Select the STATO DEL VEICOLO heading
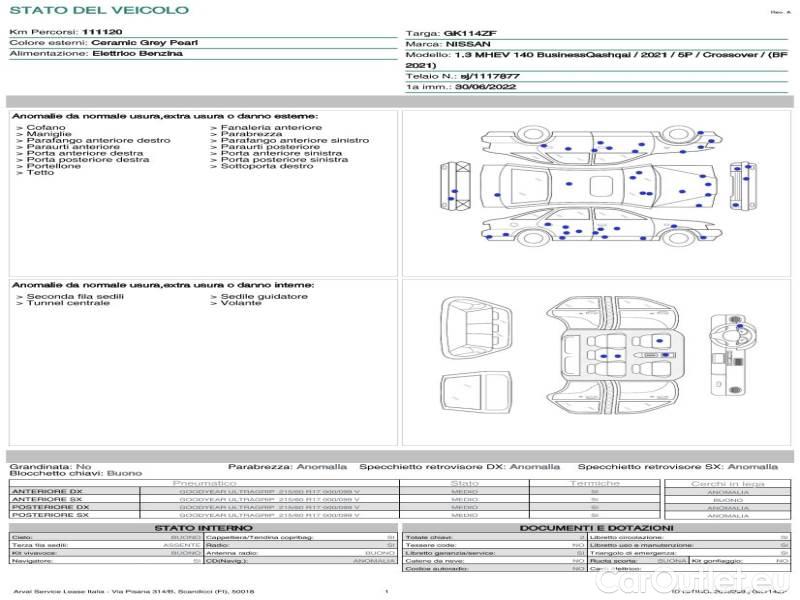This screenshot has width=800, height=600. (98, 10)
